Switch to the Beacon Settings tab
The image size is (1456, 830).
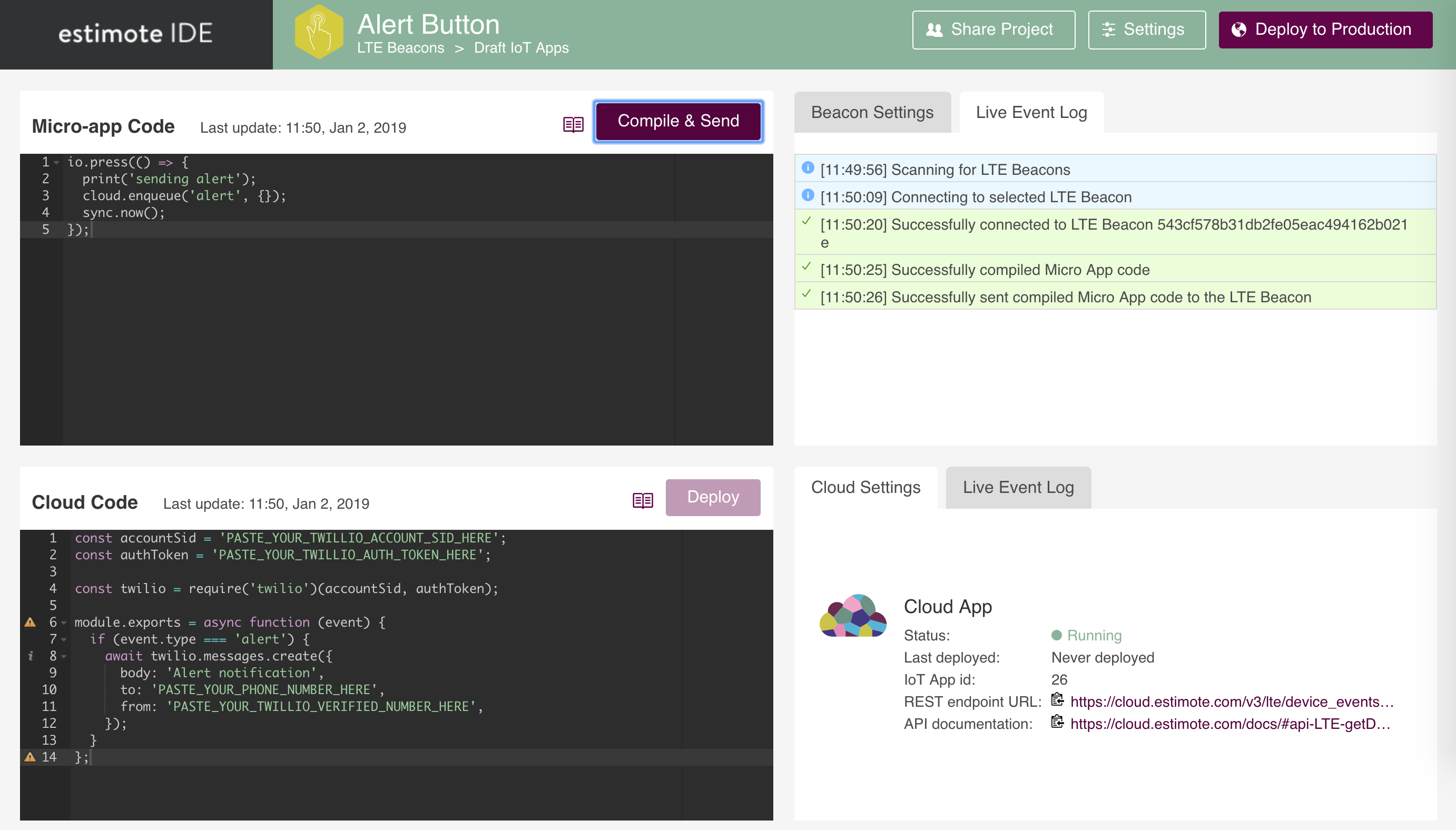[x=872, y=112]
